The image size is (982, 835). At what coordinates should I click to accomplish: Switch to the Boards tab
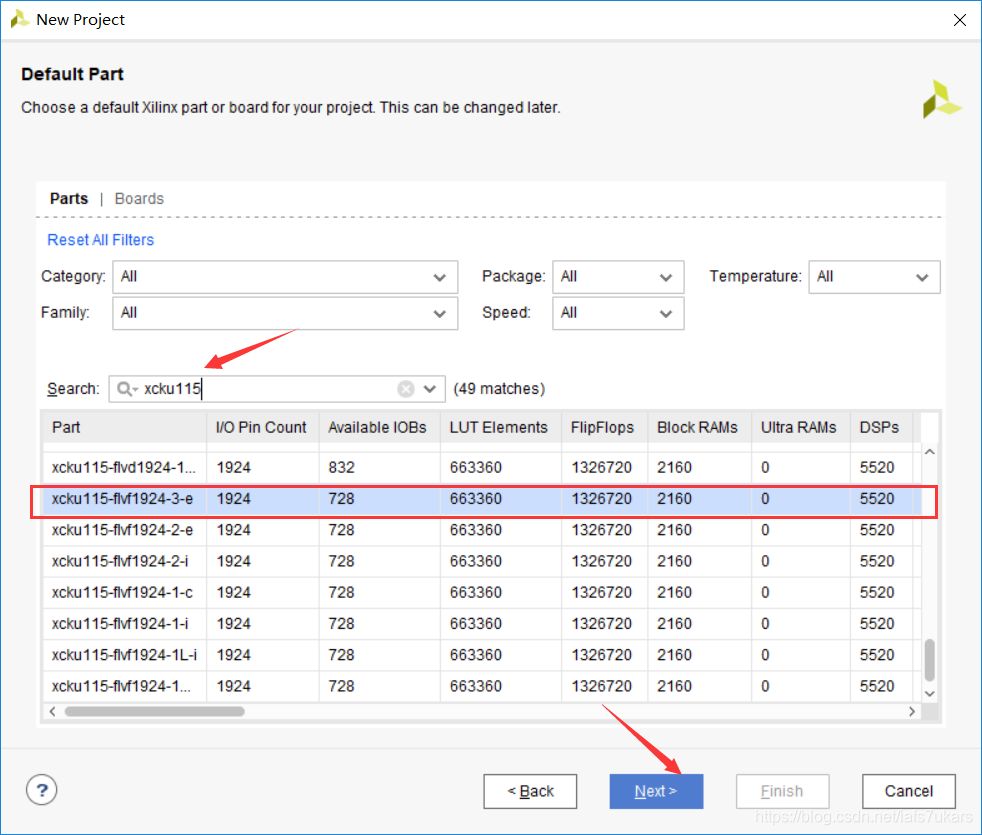139,199
